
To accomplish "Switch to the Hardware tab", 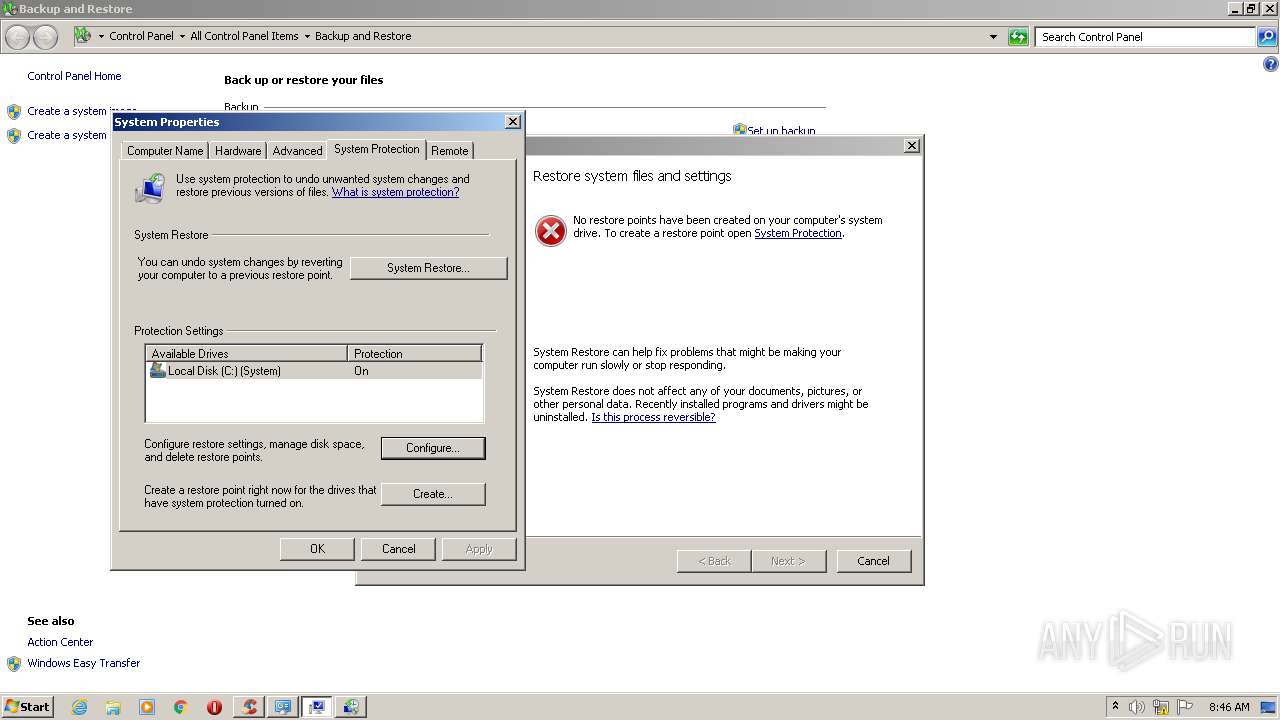I will [x=238, y=151].
